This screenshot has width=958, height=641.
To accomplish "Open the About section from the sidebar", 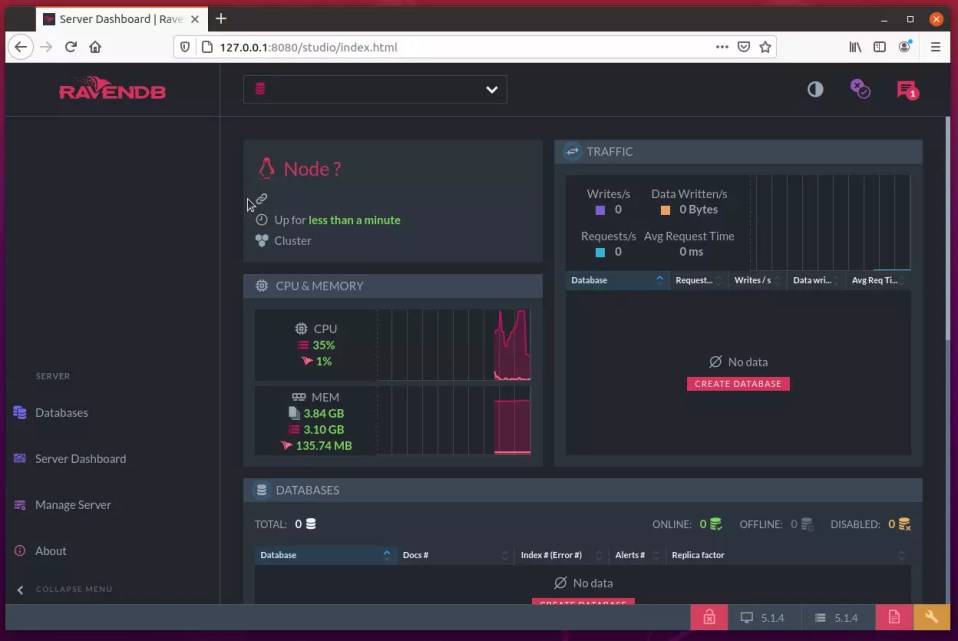I will click(x=51, y=550).
